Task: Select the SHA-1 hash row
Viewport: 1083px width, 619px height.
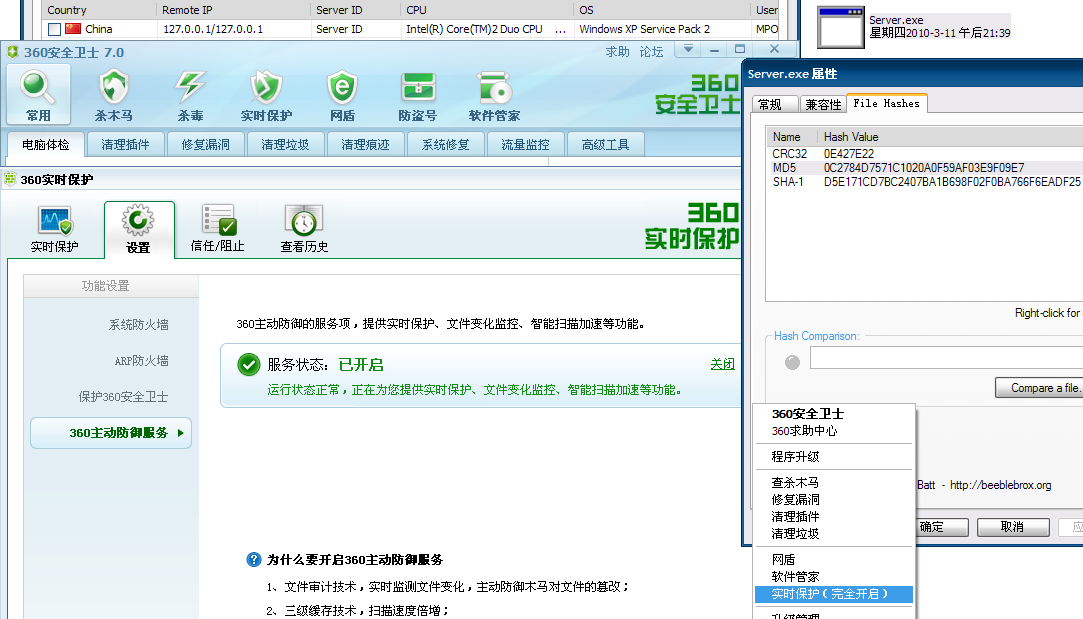Action: coord(926,182)
